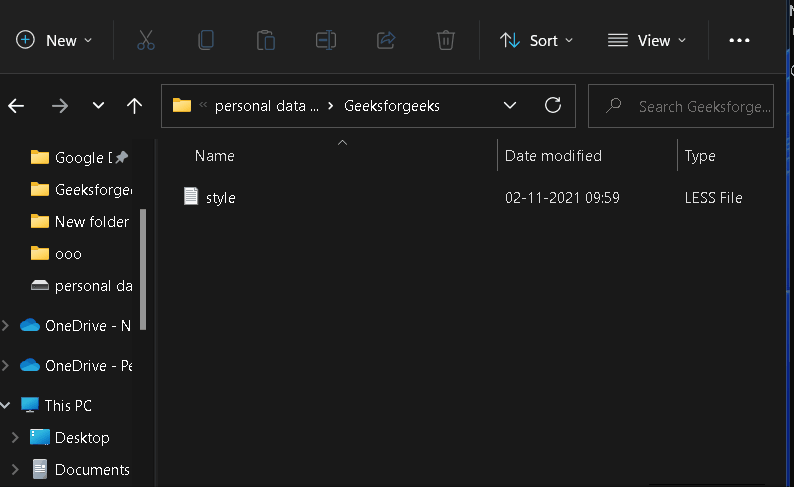
Task: Expand the address bar history dropdown
Action: (510, 105)
